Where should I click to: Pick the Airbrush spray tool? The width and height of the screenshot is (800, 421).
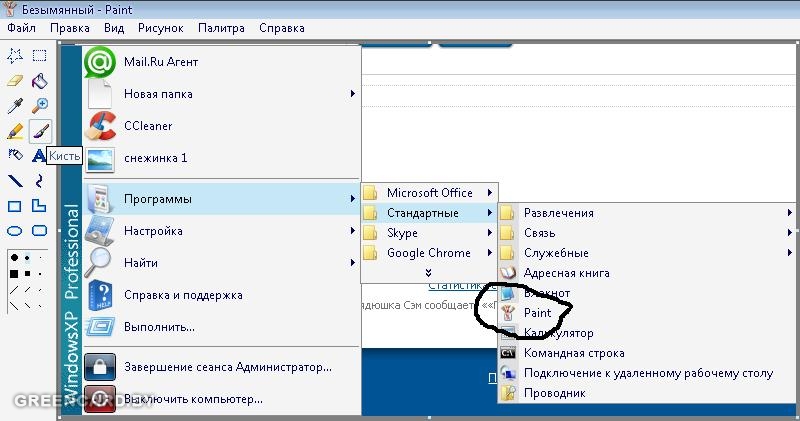(15, 154)
